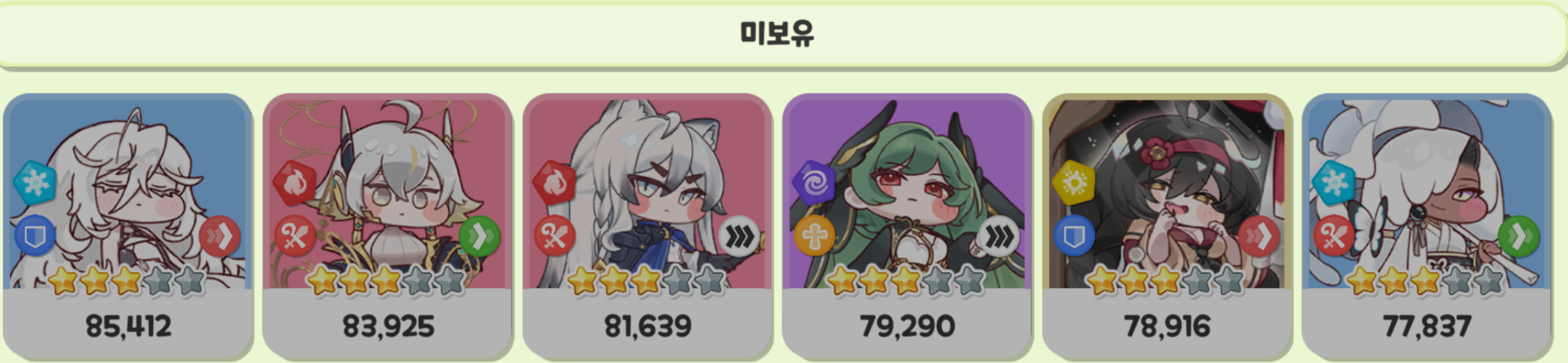Click the purple swirl element icon on 79,290 card
Screen dimensions: 1568x363
814,181
